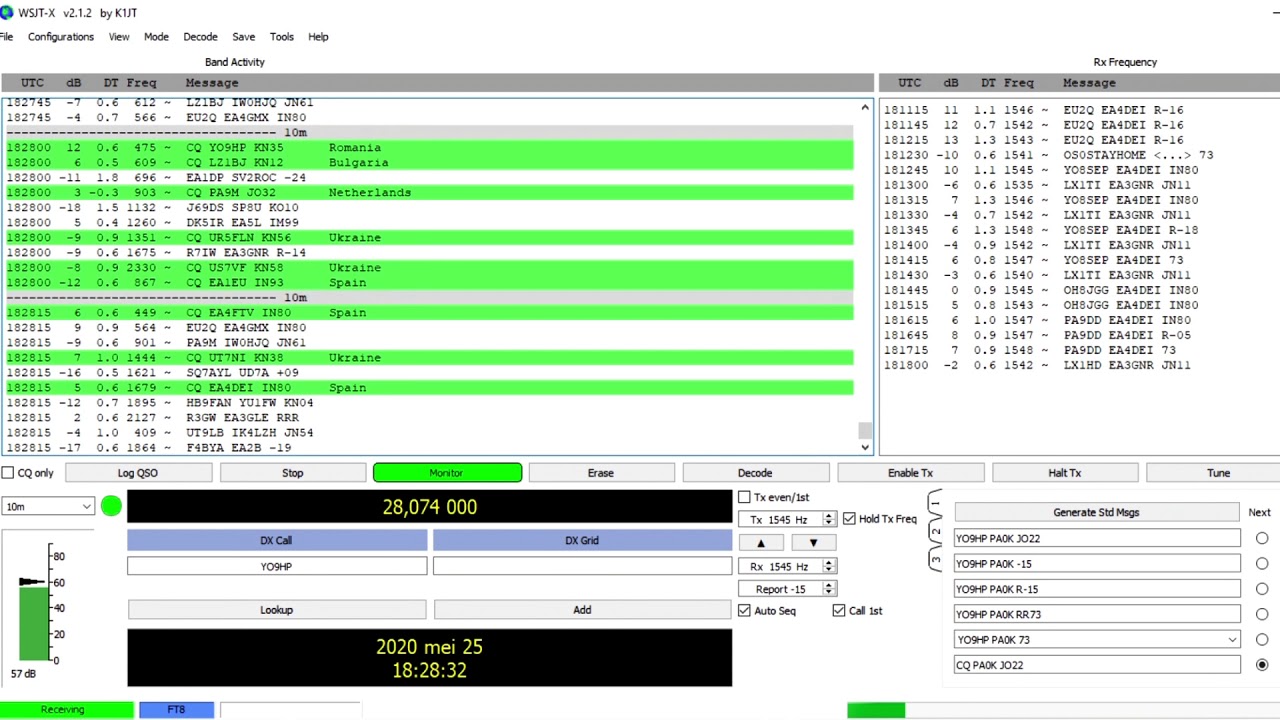The image size is (1280, 720).
Task: Click the YO9HP PA0K RR73 message field
Action: pyautogui.click(x=1096, y=614)
